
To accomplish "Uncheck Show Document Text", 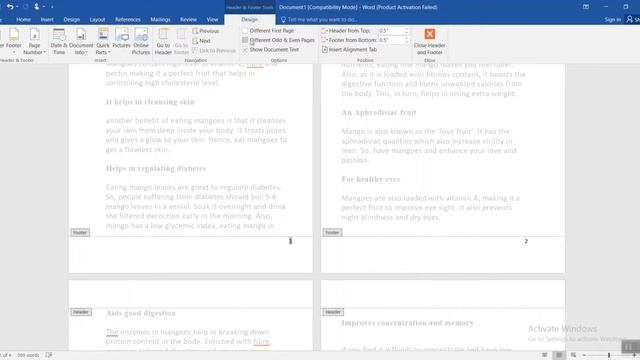I will click(x=245, y=49).
